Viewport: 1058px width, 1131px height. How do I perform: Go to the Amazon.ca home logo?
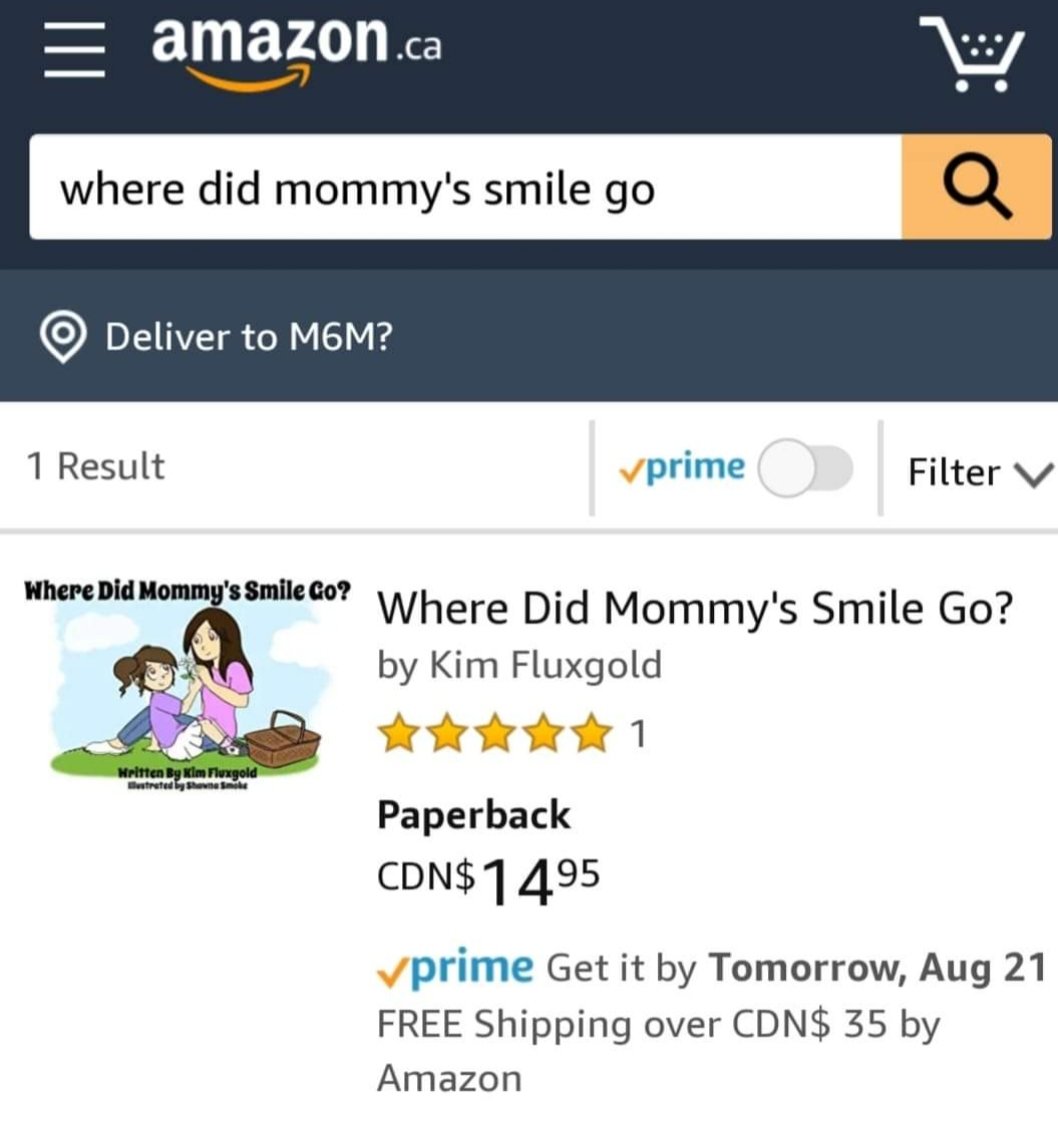pyautogui.click(x=296, y=50)
